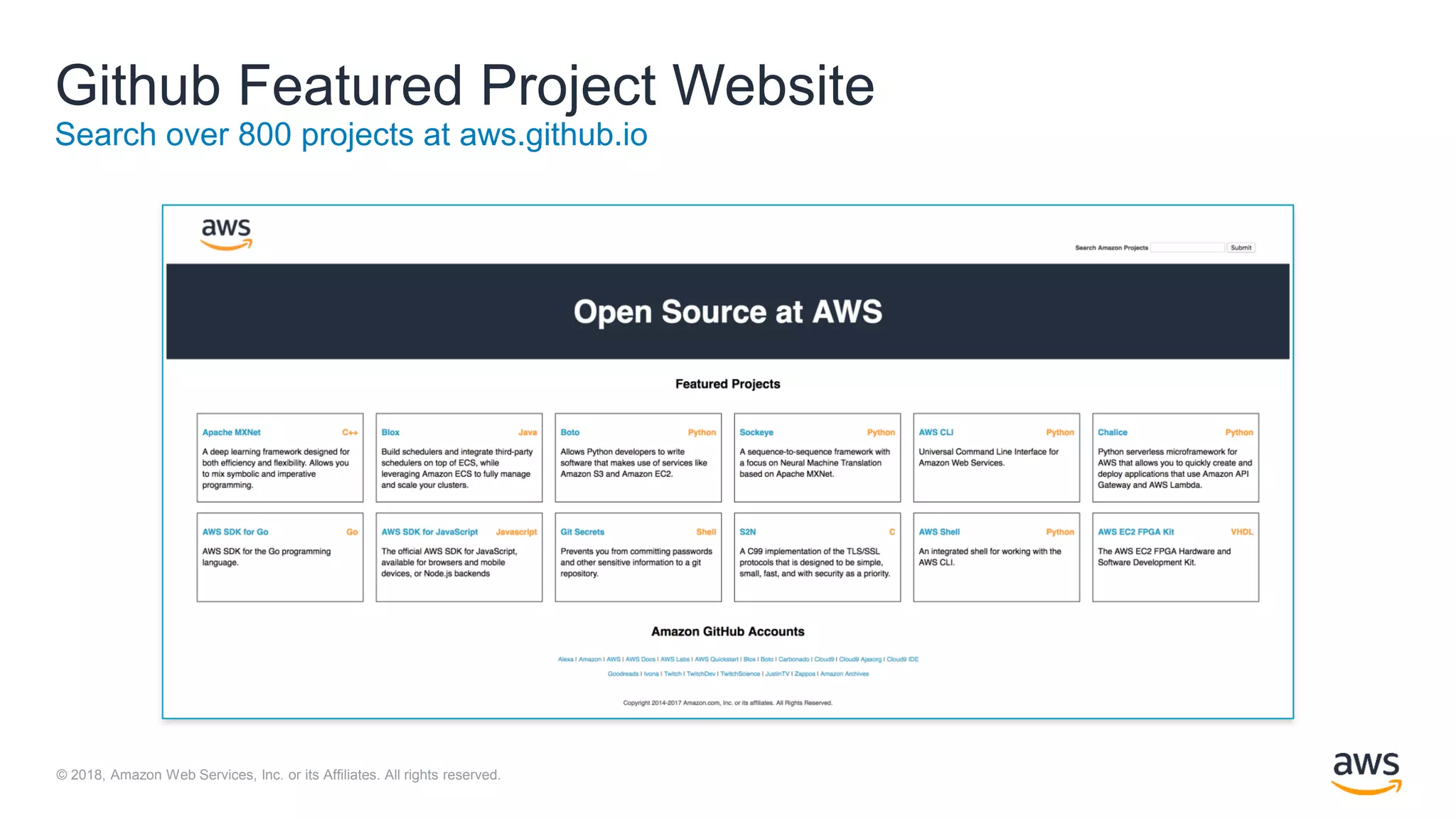Viewport: 1456px width, 819px height.
Task: Open the Blox featured project card title
Action: click(390, 432)
